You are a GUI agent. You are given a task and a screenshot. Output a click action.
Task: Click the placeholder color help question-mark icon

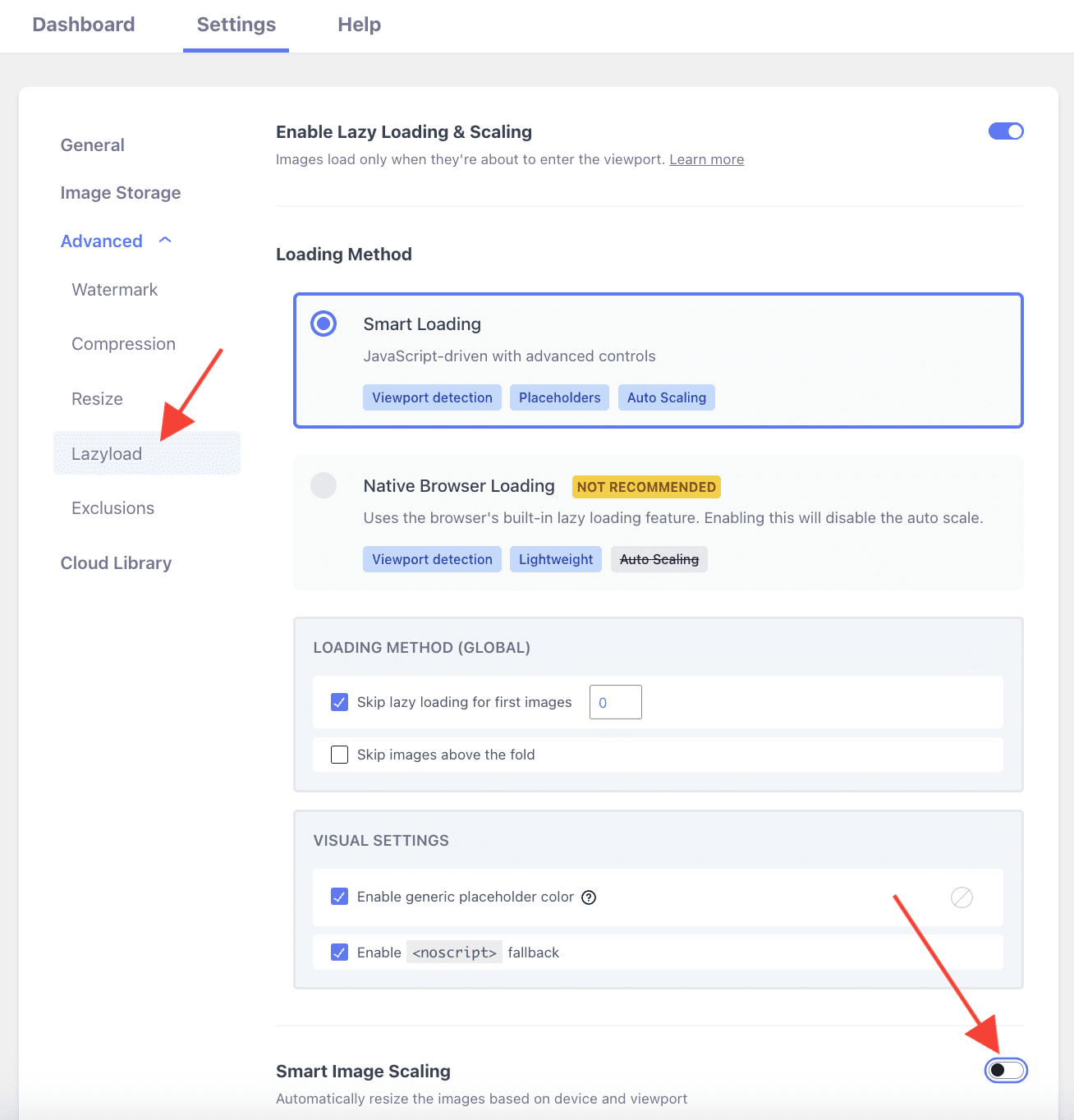coord(589,897)
